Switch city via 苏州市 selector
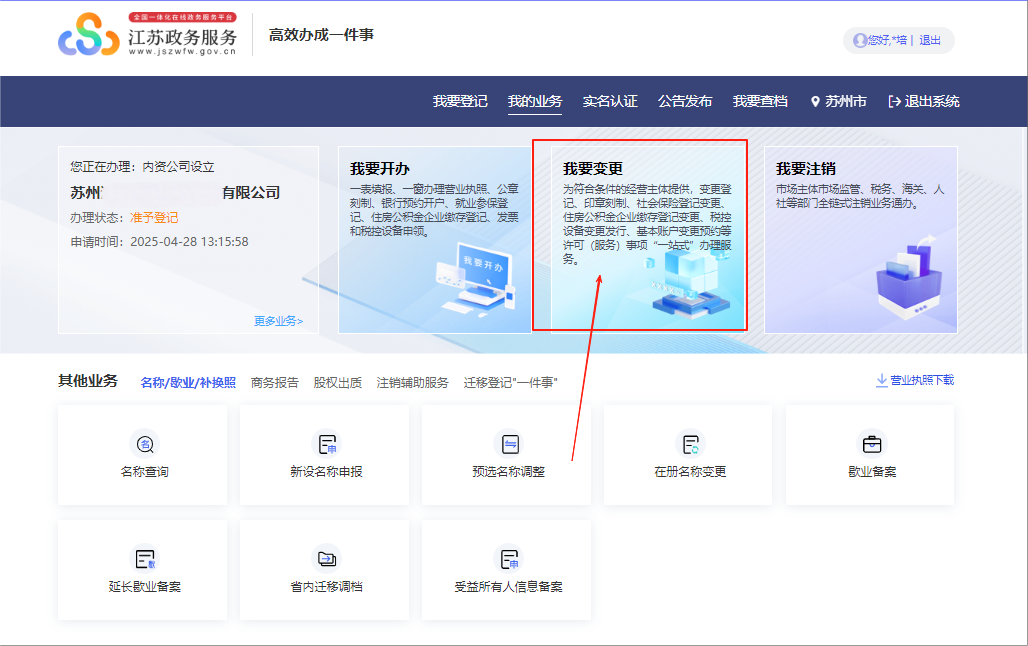The image size is (1028, 646). 845,102
